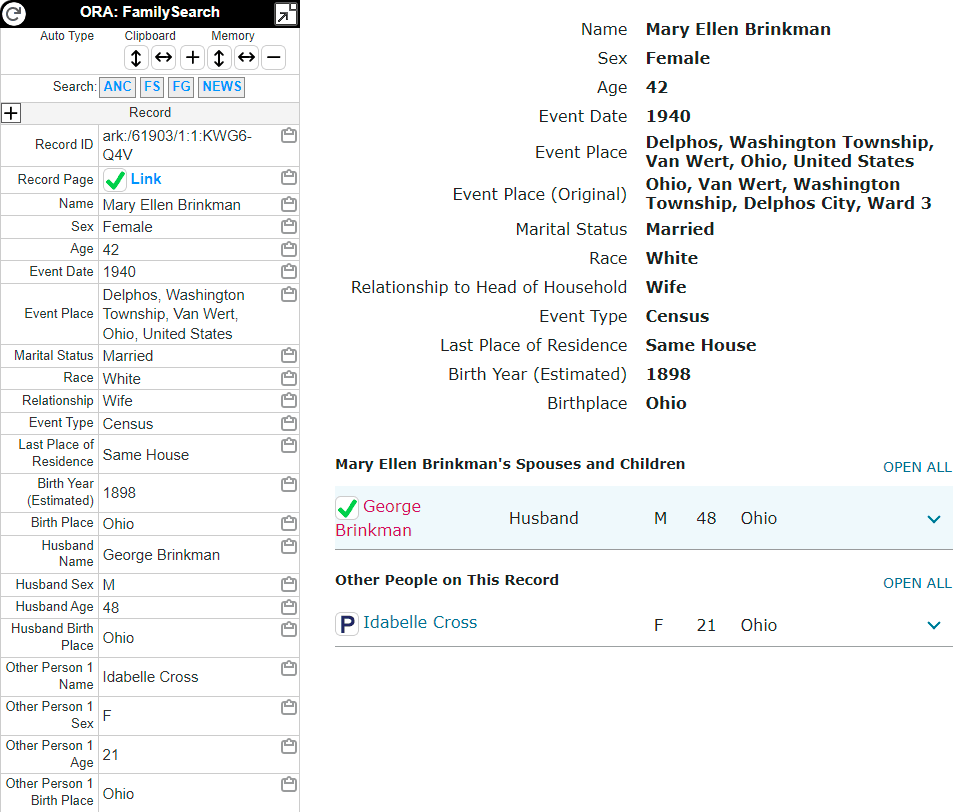Open Idabelle Cross record link
Viewport: 953px width, 812px height.
[420, 622]
